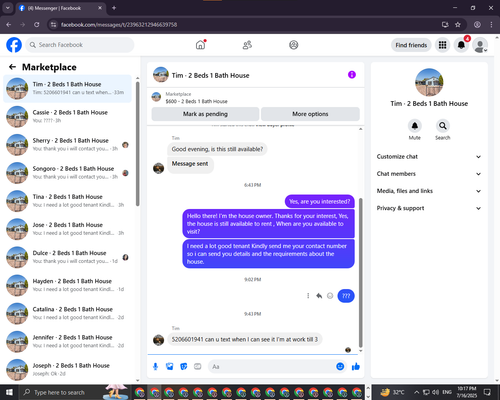Image resolution: width=500 pixels, height=400 pixels.
Task: Open Hayden - 2 Beds 1 Bath House chat
Action: click(x=67, y=285)
